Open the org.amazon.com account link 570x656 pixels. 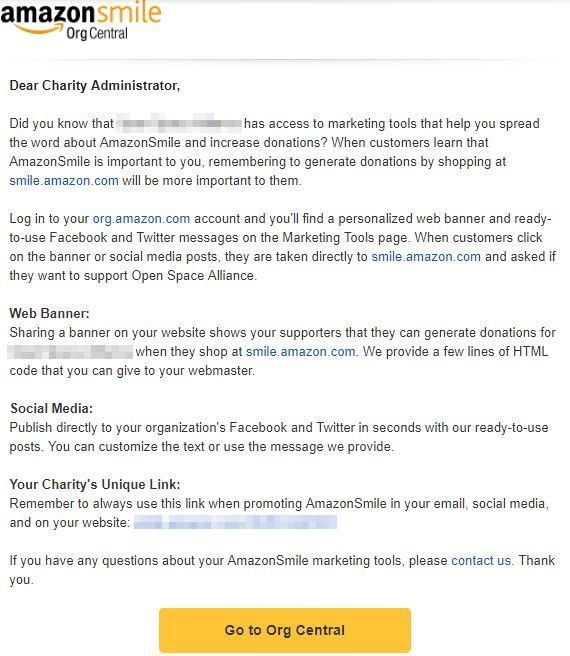tap(141, 218)
